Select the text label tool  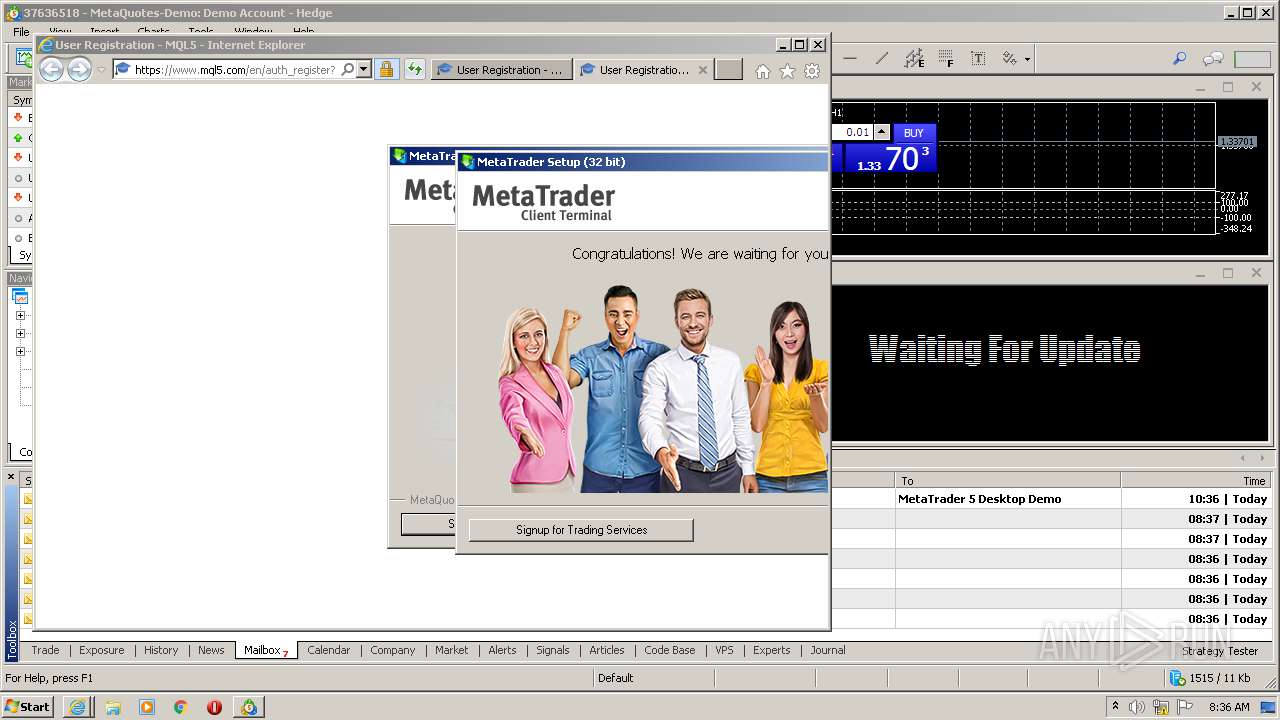click(x=978, y=59)
